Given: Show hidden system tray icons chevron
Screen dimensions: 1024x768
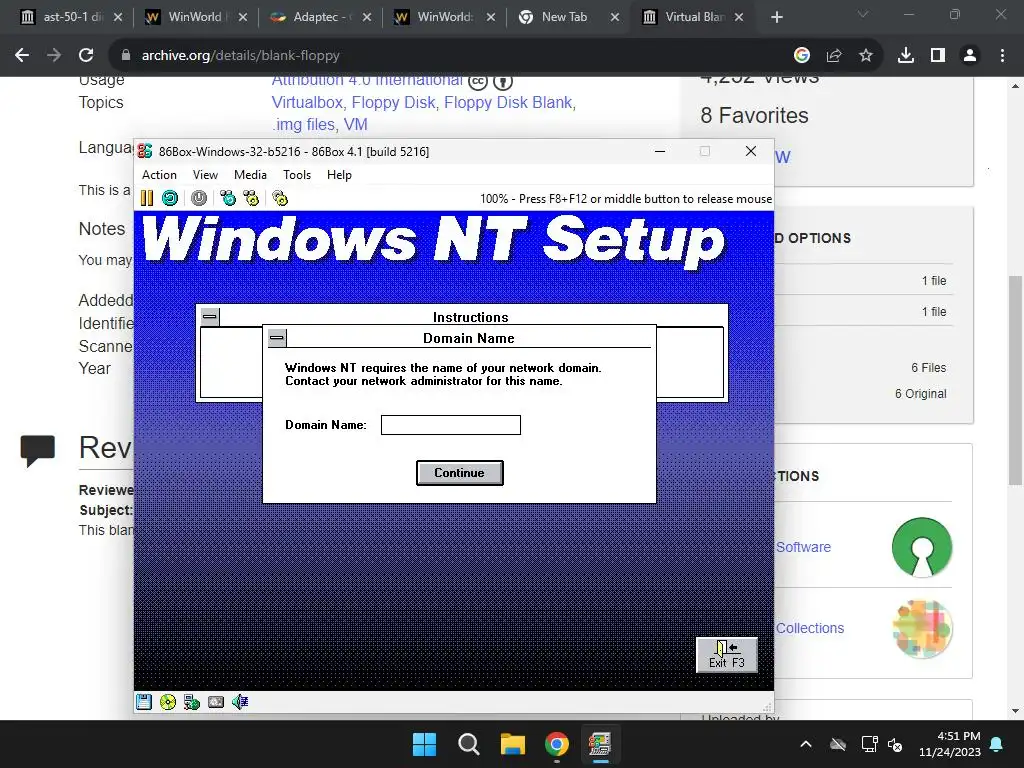Looking at the screenshot, I should pyautogui.click(x=806, y=744).
